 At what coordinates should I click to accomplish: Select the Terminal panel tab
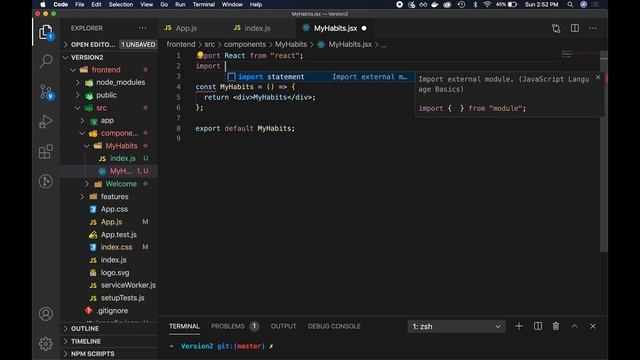point(184,326)
